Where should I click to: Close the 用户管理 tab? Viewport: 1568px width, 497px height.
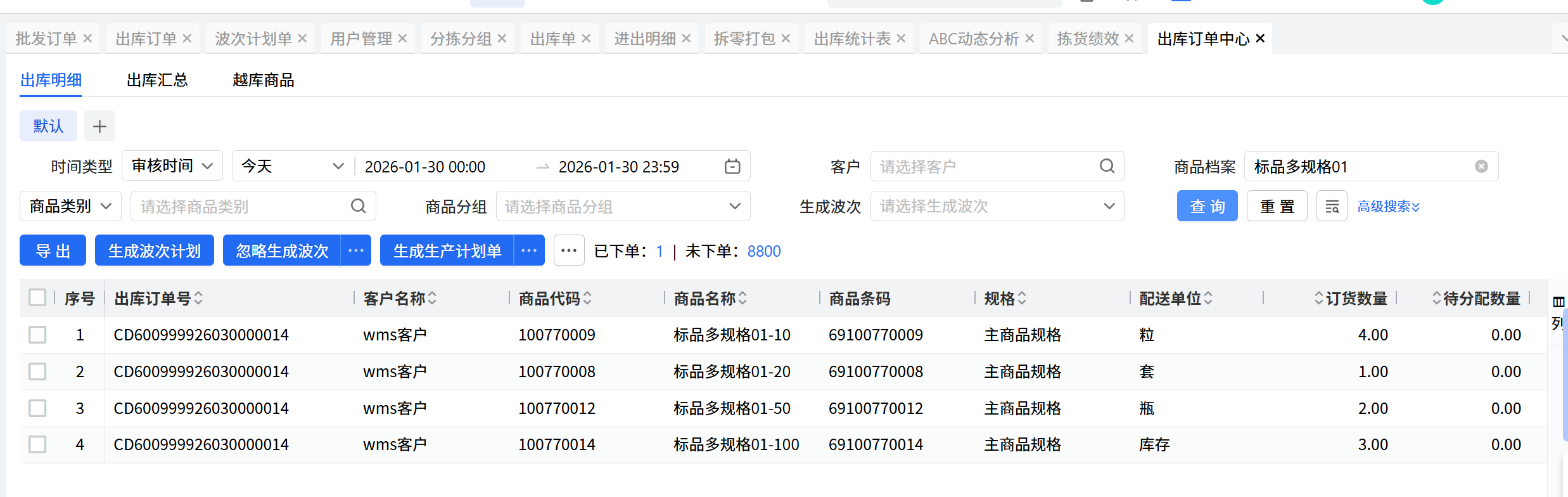tap(402, 39)
